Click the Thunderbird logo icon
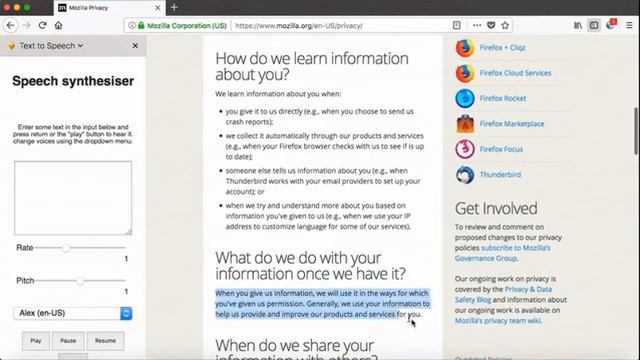 coord(465,175)
